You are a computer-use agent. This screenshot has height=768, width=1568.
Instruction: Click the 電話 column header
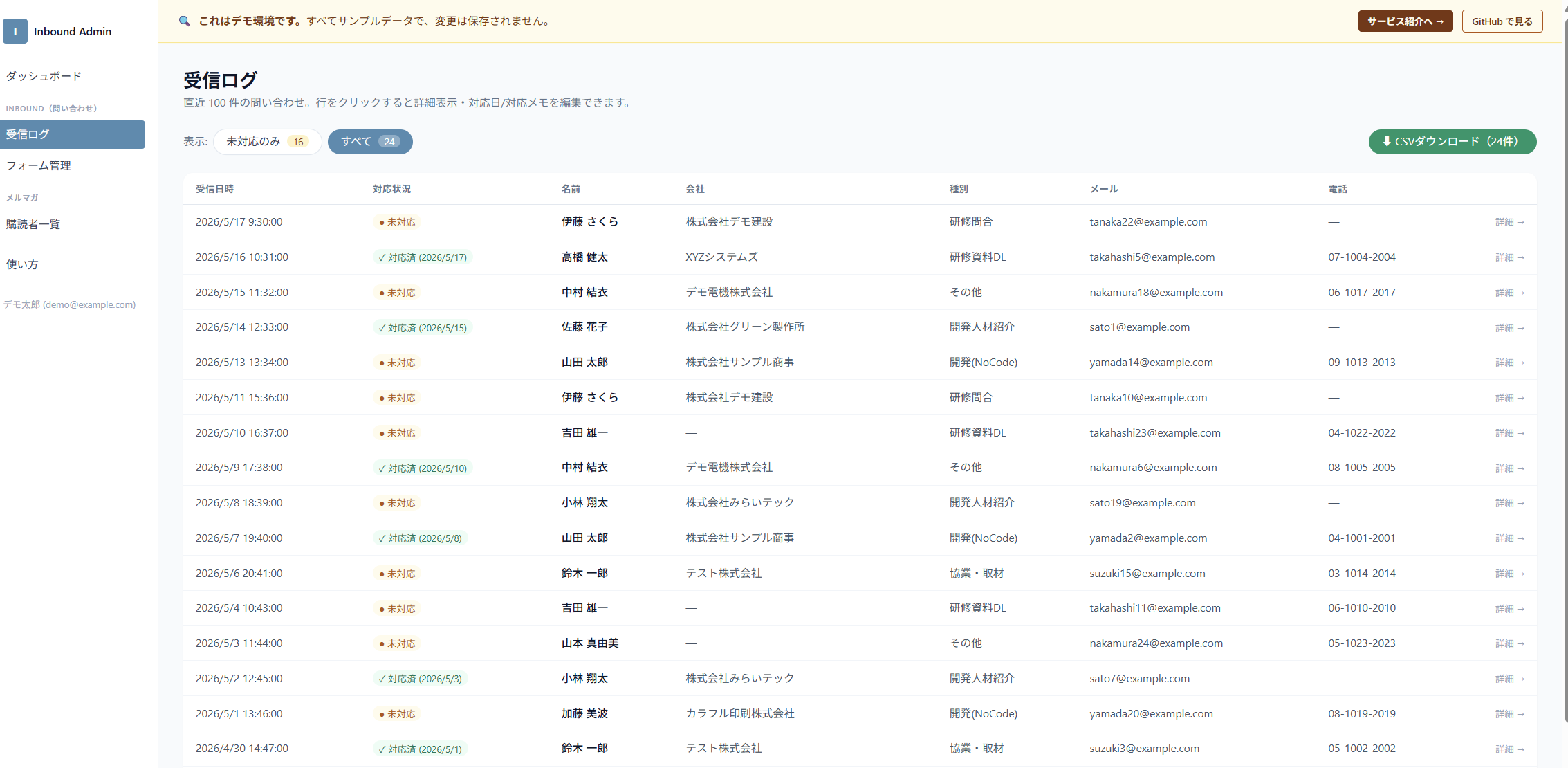pyautogui.click(x=1338, y=189)
